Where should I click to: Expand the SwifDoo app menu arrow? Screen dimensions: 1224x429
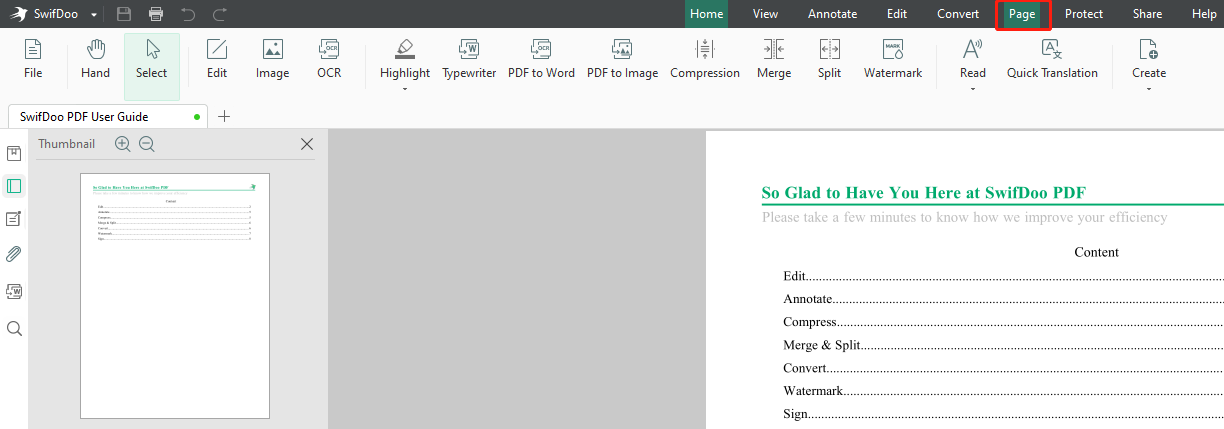coord(94,15)
